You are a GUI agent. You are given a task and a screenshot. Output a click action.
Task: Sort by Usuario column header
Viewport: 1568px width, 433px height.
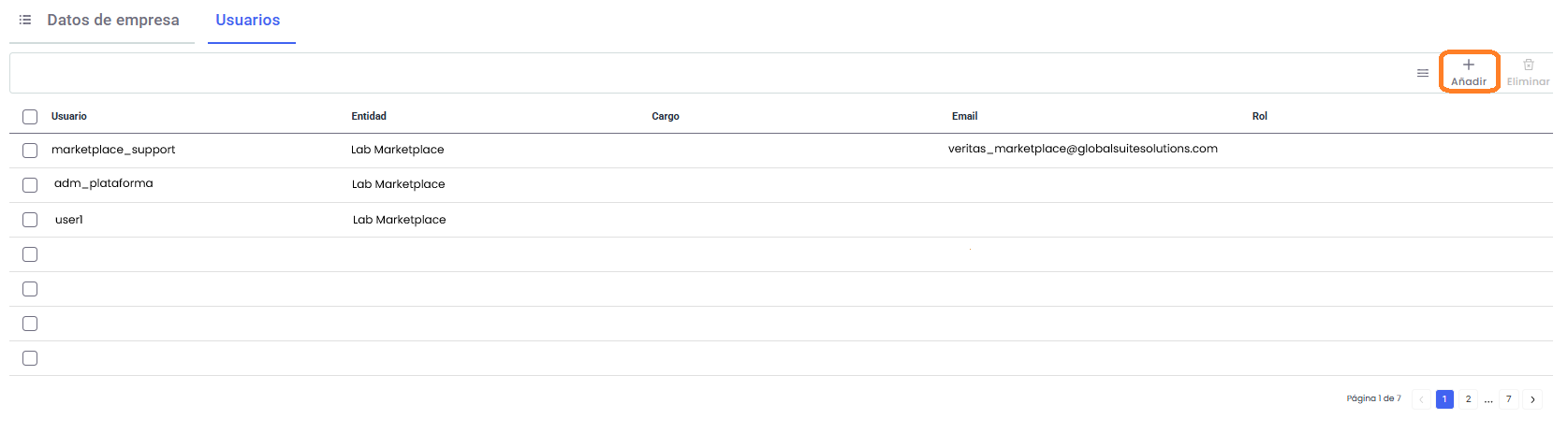click(x=69, y=116)
